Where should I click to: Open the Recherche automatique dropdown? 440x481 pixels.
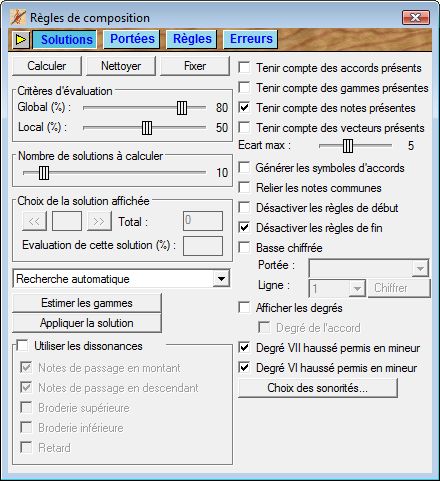(221, 279)
